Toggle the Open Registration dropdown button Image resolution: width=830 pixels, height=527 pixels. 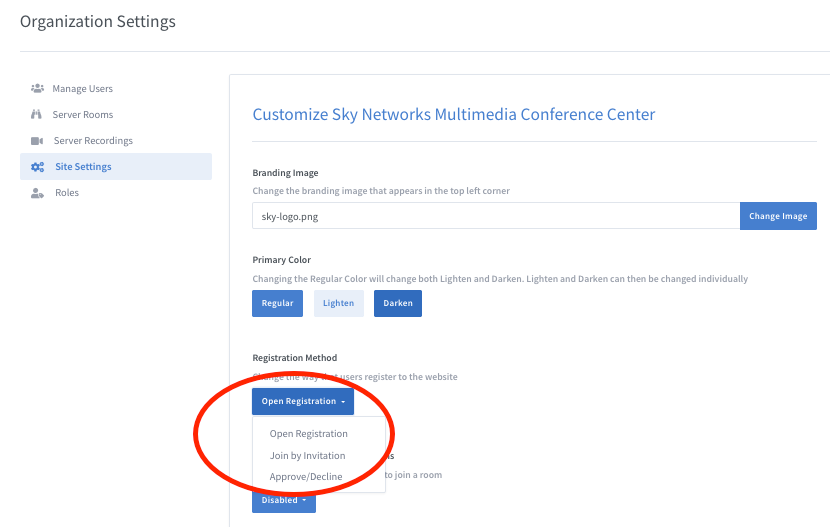(303, 401)
